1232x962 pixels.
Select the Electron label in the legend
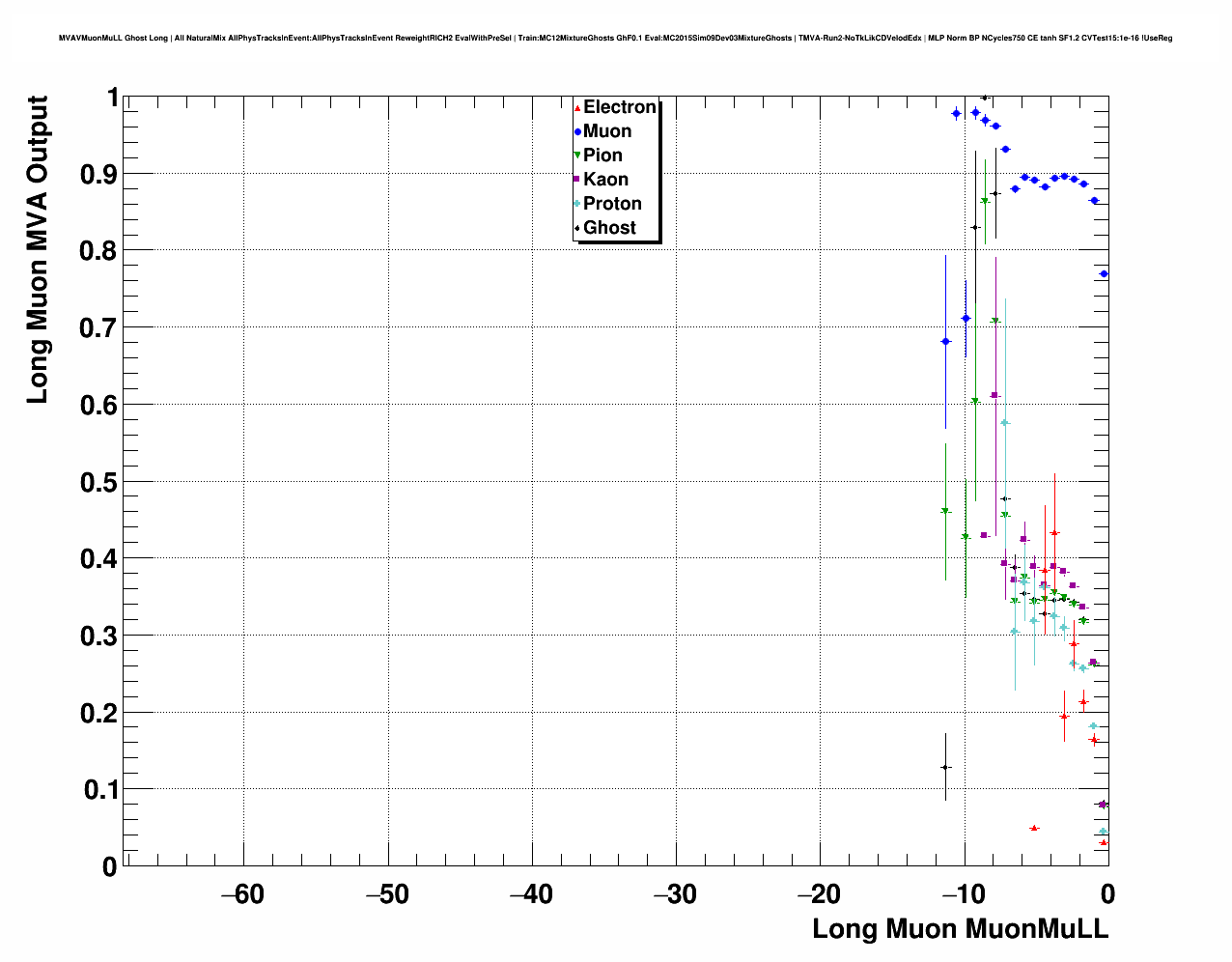620,107
